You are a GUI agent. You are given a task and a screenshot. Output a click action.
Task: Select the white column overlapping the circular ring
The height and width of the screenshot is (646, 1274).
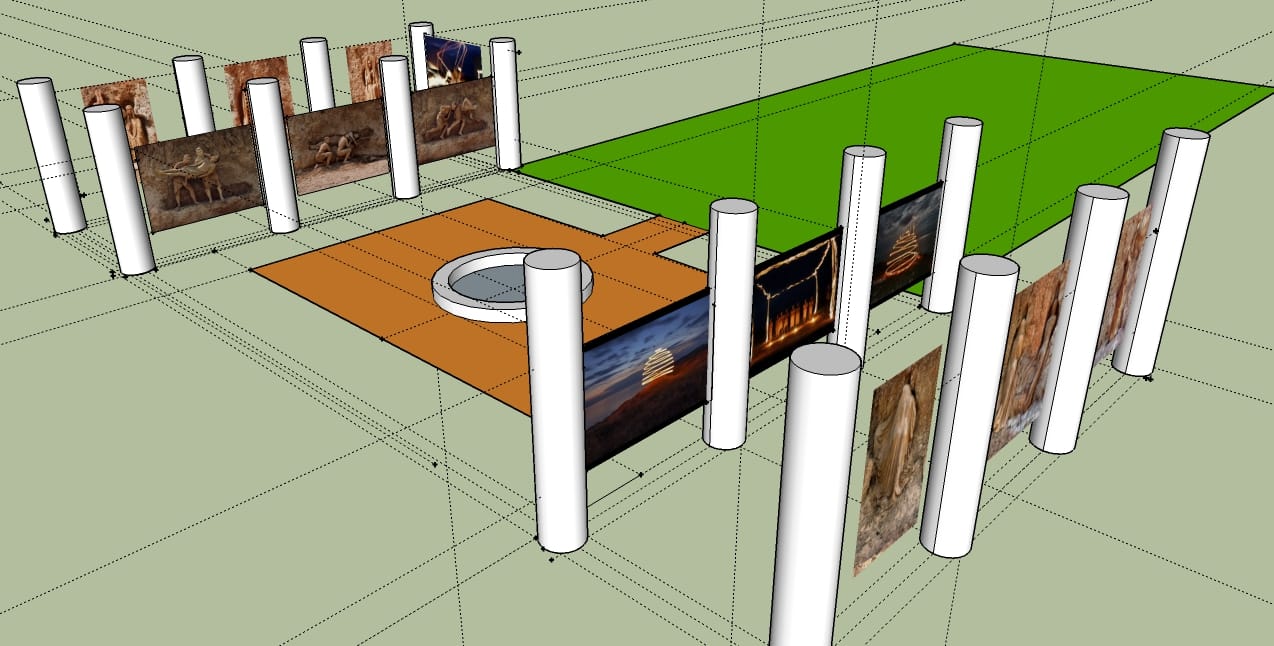(x=558, y=400)
